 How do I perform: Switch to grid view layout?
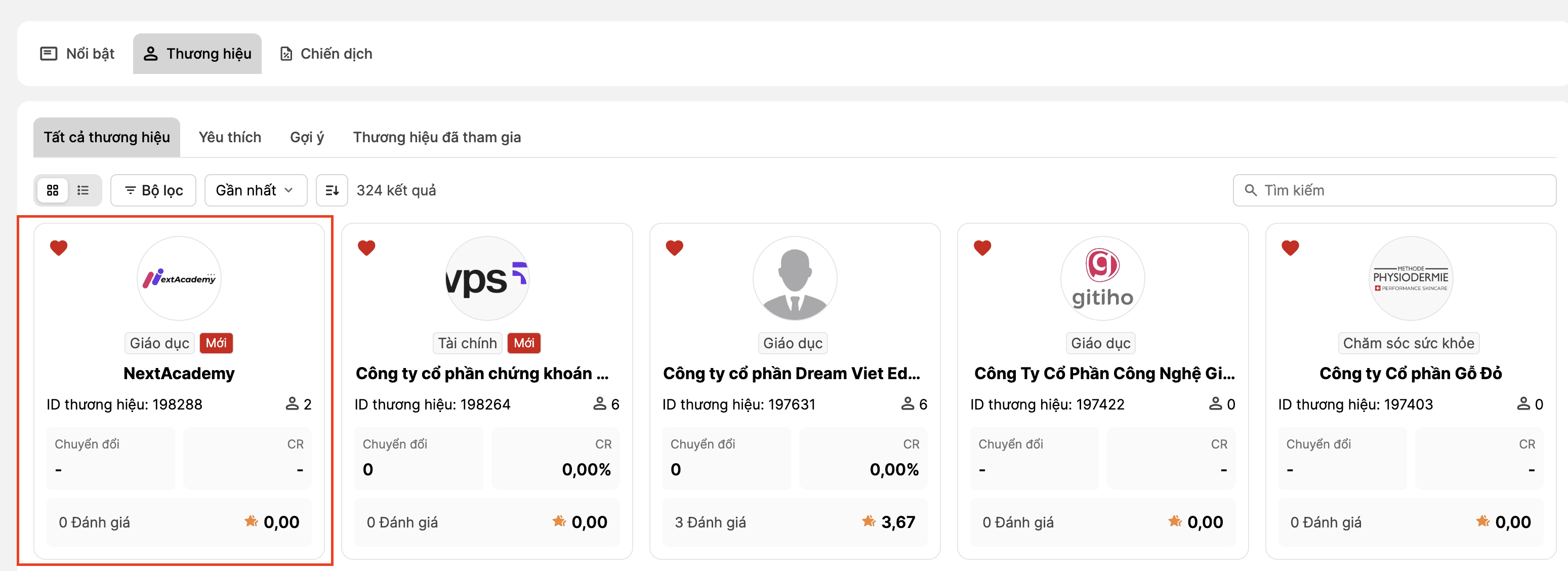click(53, 190)
